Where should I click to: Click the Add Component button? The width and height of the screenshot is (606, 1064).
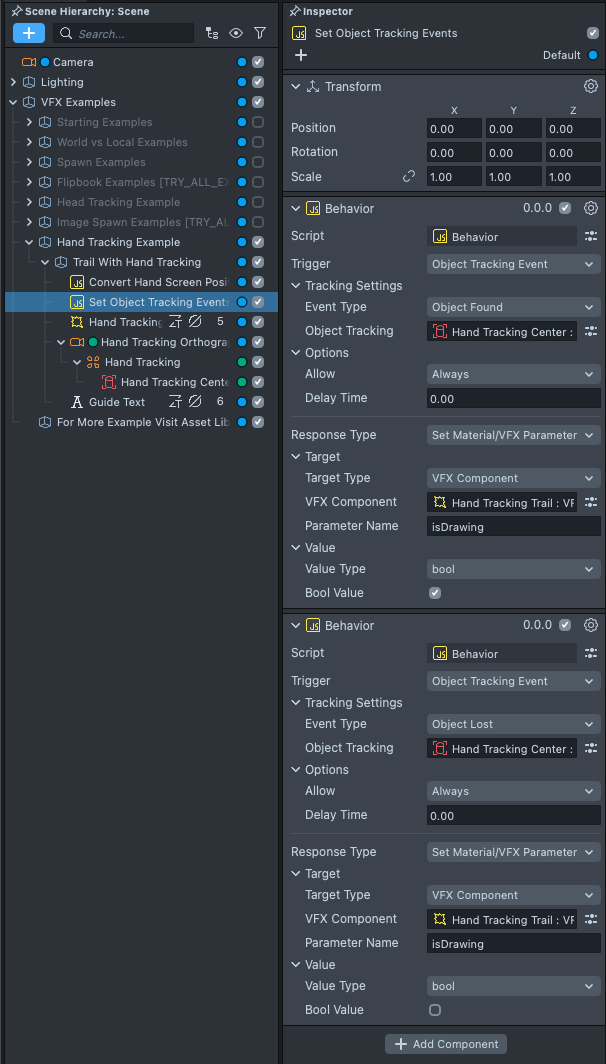(x=446, y=1044)
